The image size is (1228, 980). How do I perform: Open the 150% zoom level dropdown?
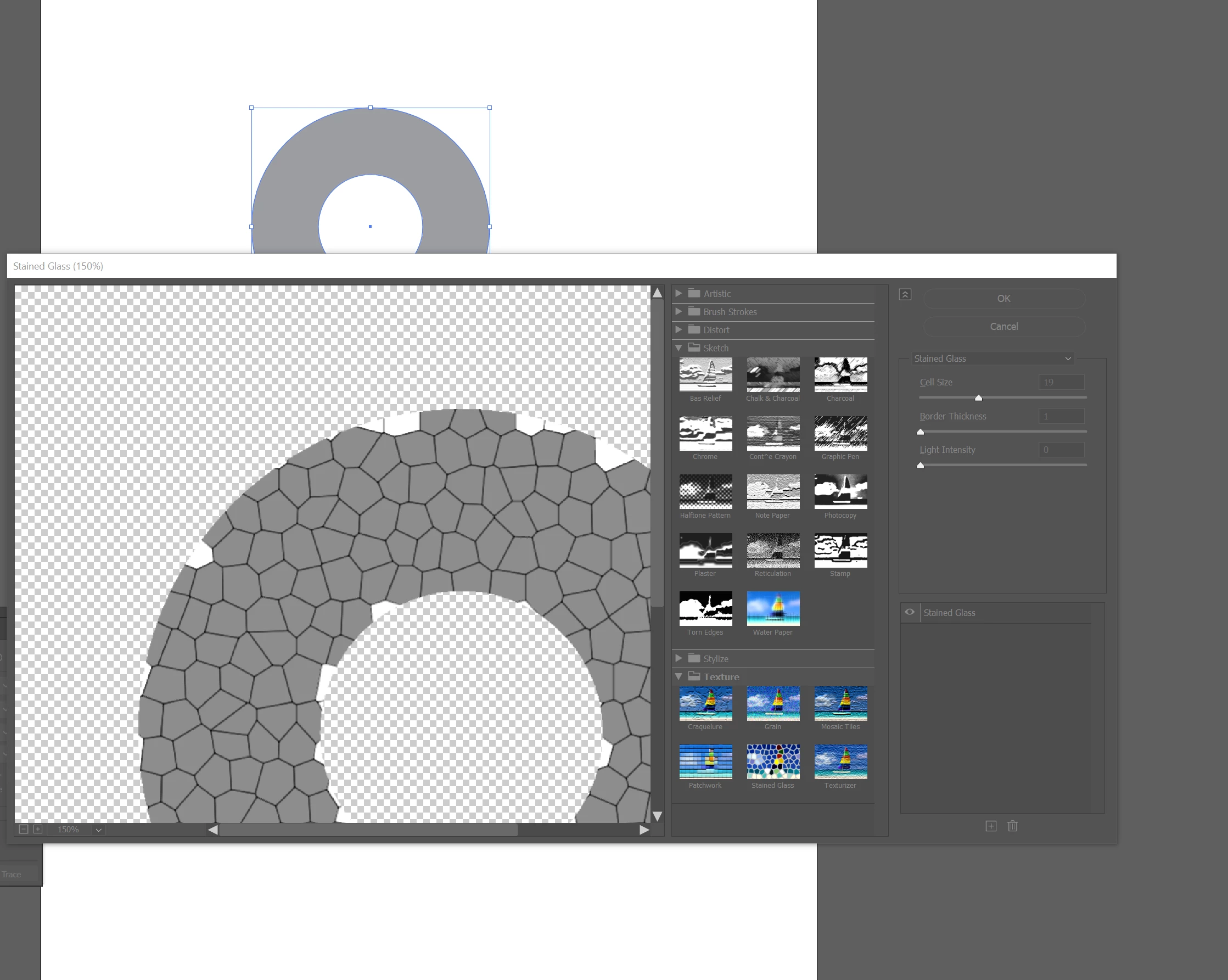tap(98, 830)
